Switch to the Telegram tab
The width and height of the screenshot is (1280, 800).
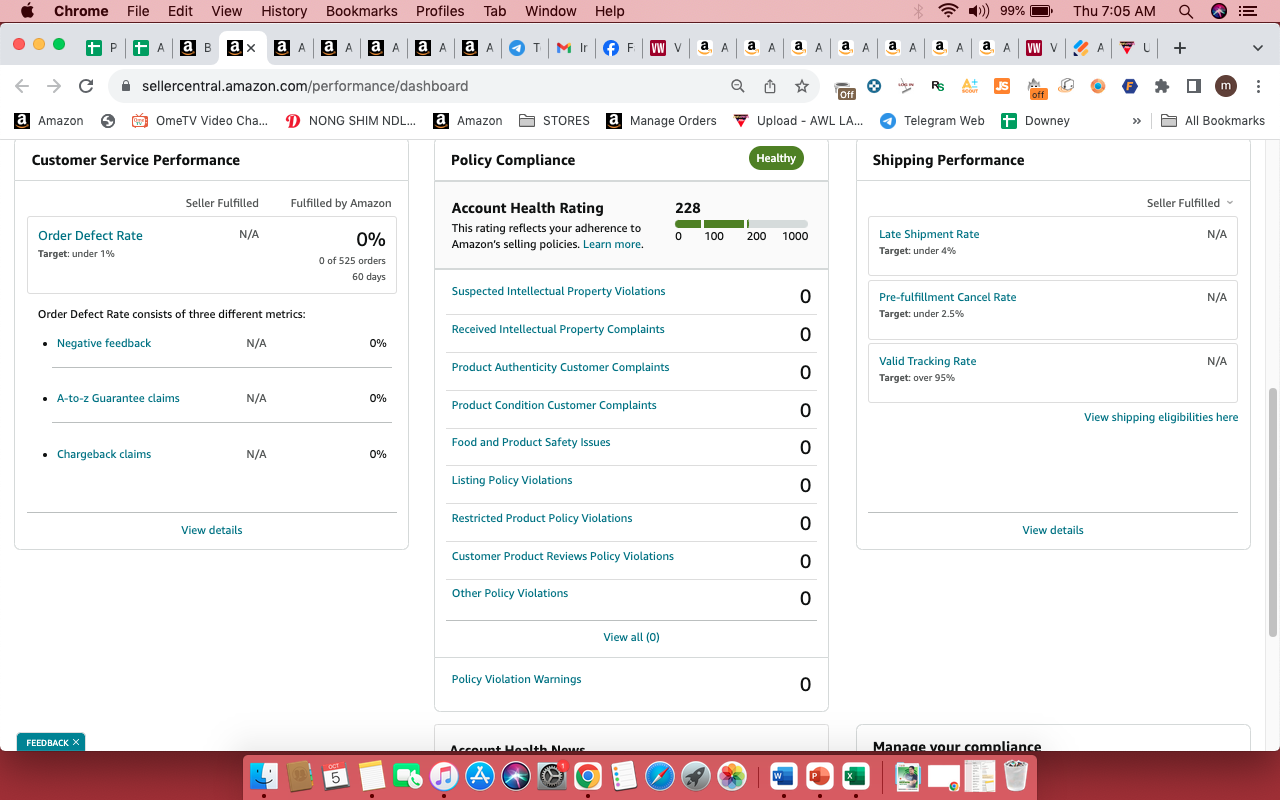[x=525, y=48]
